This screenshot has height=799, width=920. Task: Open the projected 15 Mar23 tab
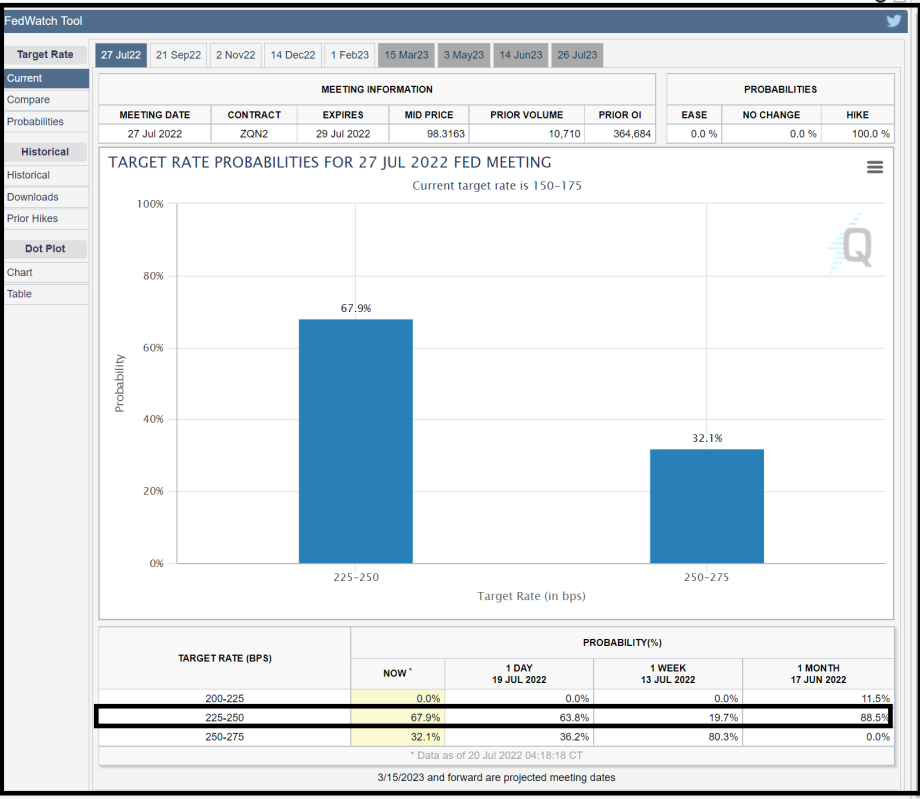(x=406, y=55)
